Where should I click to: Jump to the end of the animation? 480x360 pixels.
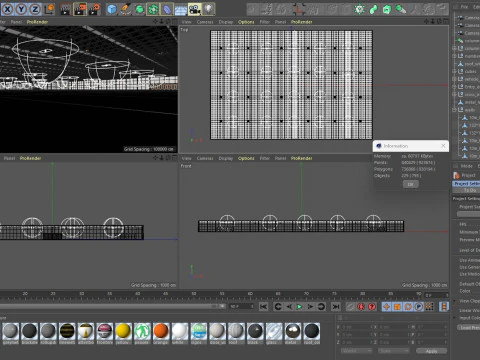tap(336, 306)
